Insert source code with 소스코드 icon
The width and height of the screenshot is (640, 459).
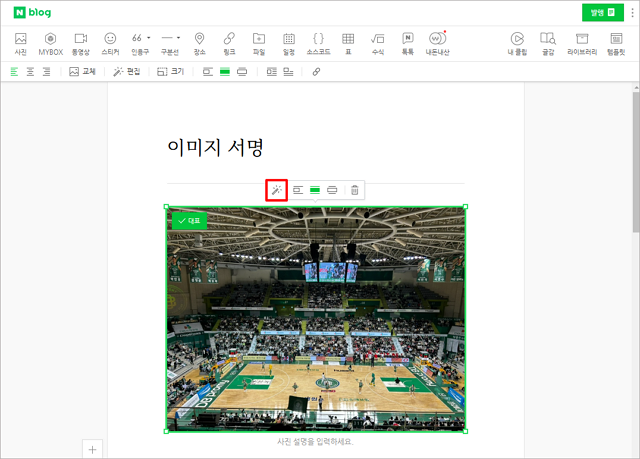[x=318, y=42]
